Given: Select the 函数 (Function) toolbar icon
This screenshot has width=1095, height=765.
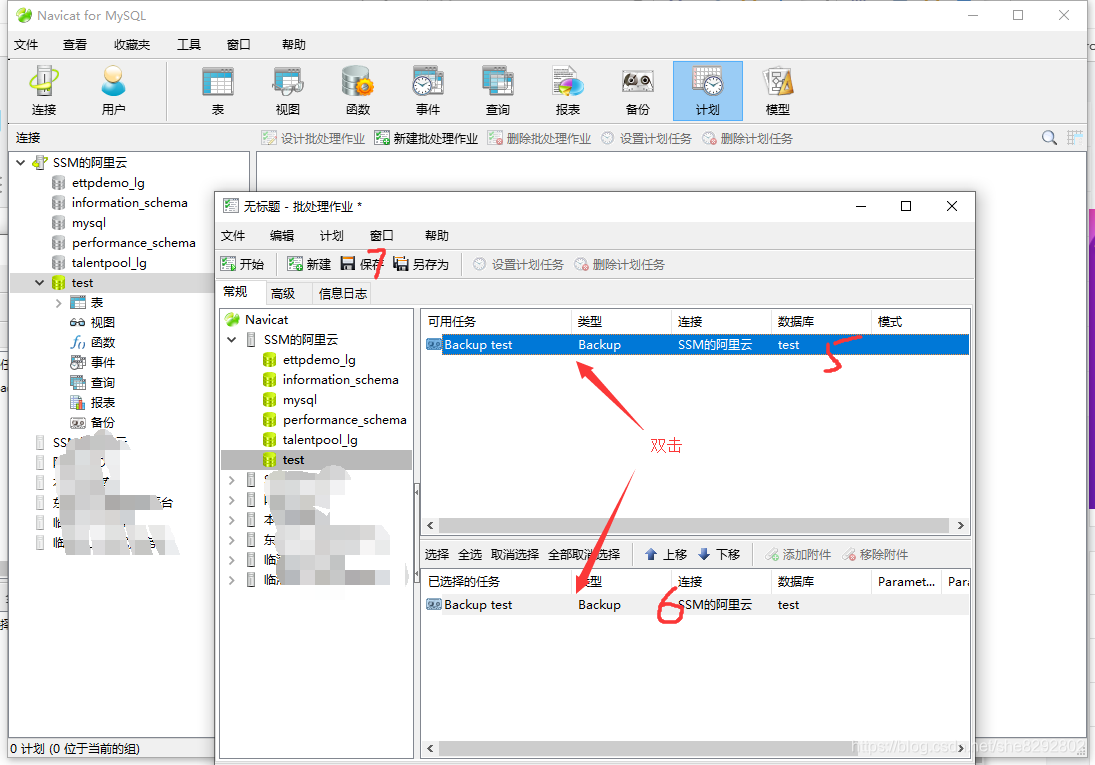Looking at the screenshot, I should [x=358, y=91].
